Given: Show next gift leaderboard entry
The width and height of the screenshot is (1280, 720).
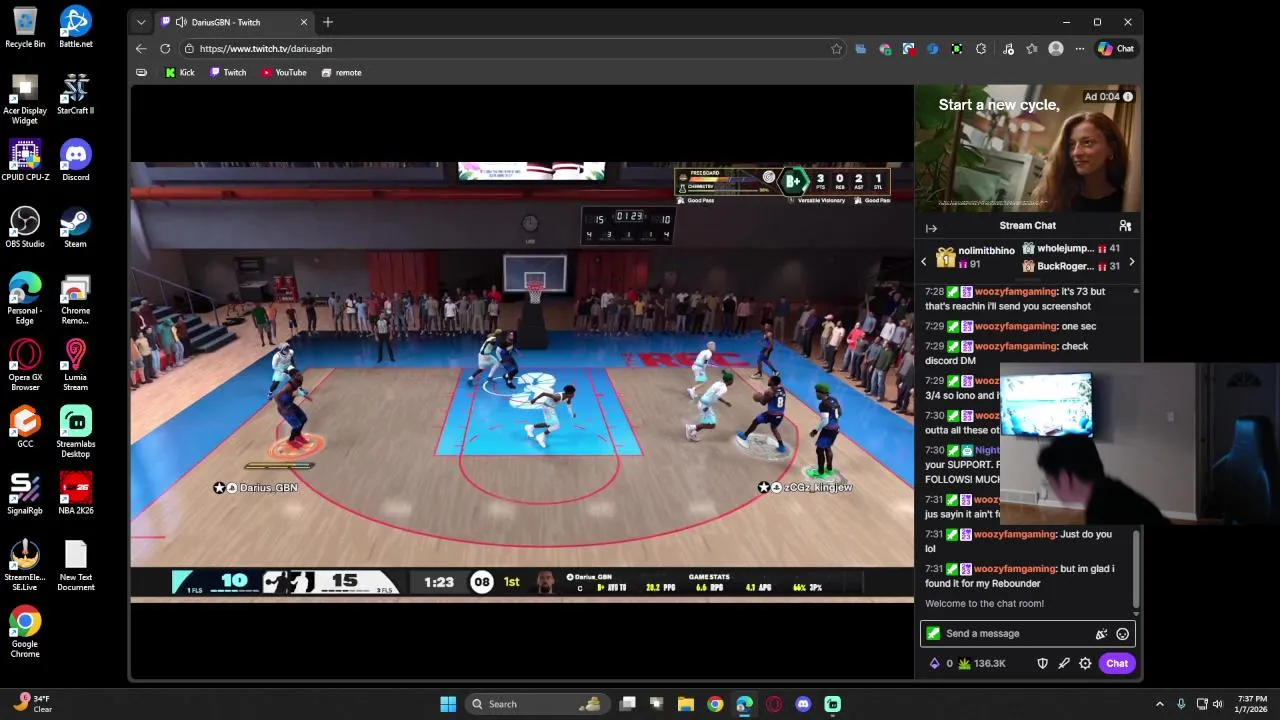Looking at the screenshot, I should [1131, 262].
